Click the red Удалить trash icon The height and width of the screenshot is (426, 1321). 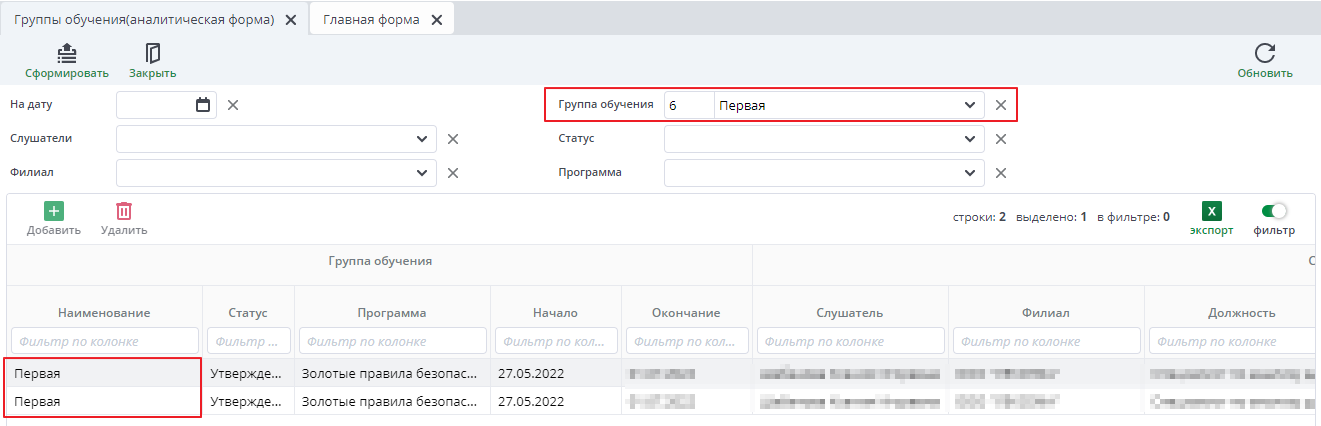124,211
